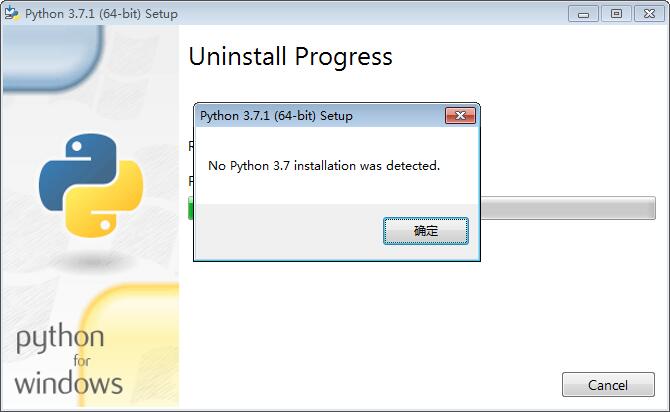Click the green filled part of progress bar
Screen dimensions: 670x412
[x=191, y=208]
